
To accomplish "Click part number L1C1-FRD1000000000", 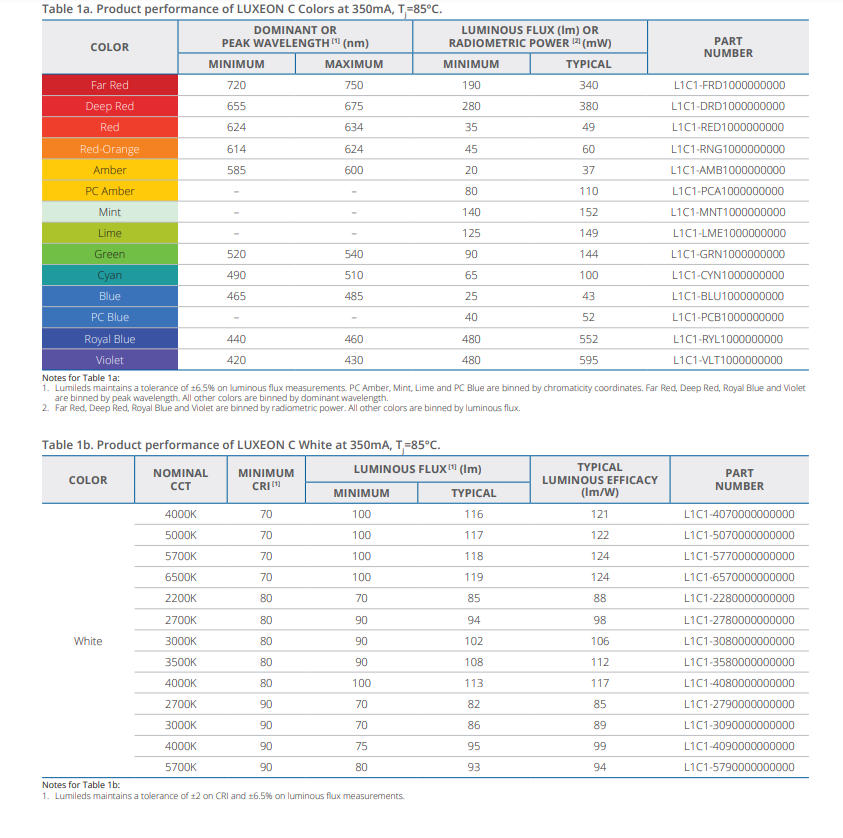I will (729, 85).
